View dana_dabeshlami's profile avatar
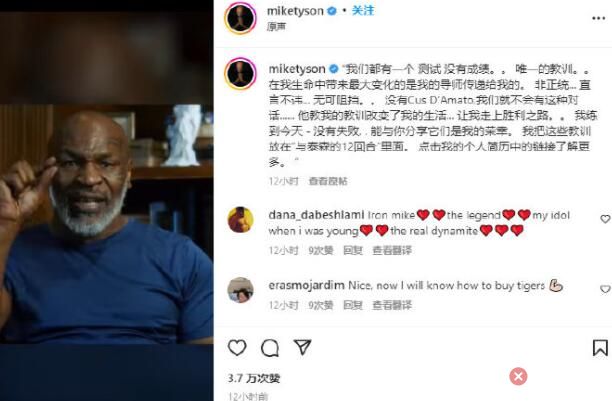 [x=240, y=220]
